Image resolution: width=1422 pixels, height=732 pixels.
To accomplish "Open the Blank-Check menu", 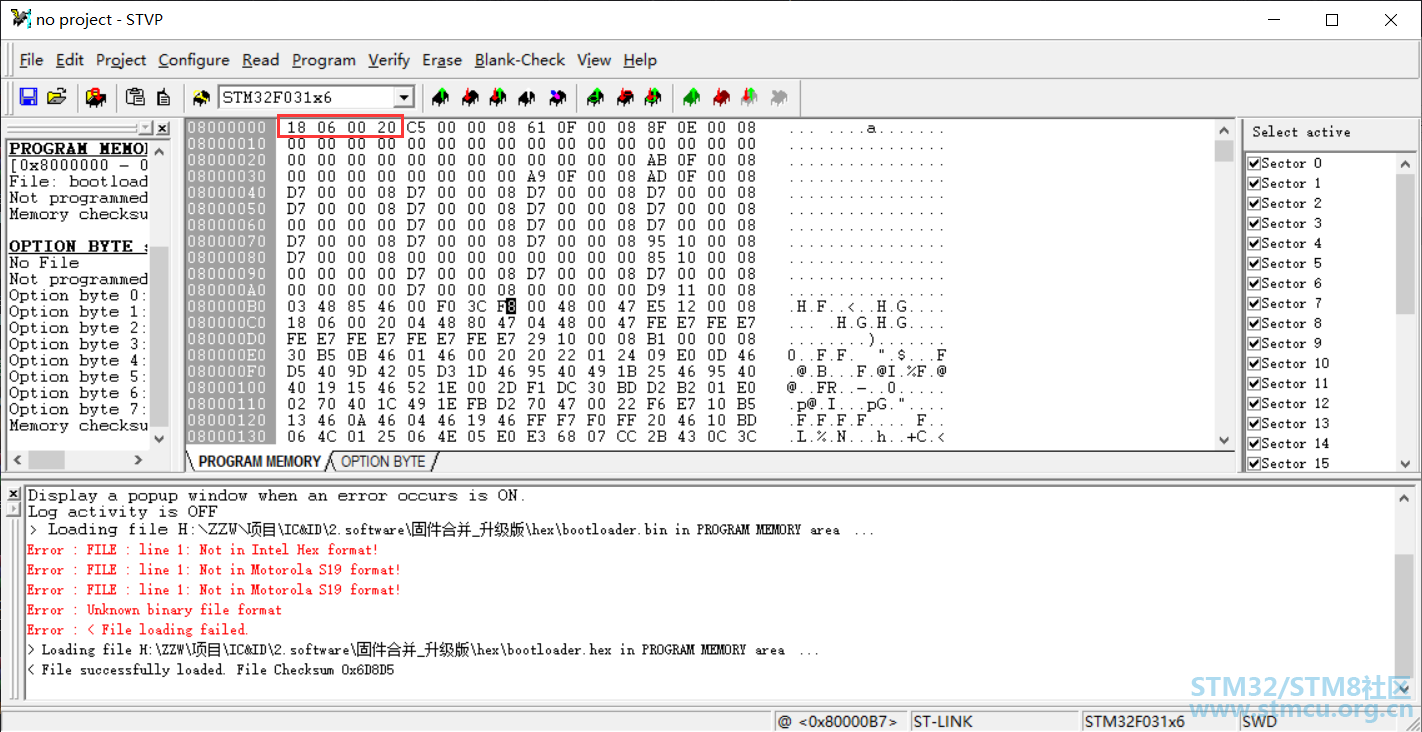I will tap(520, 60).
